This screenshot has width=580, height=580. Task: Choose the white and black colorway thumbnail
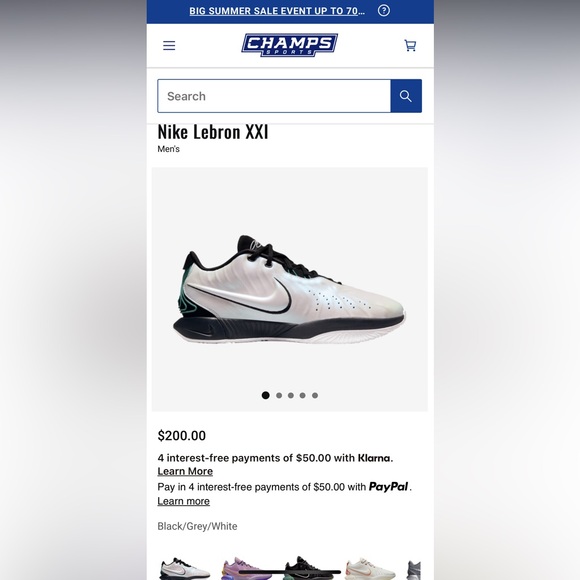[x=185, y=568]
